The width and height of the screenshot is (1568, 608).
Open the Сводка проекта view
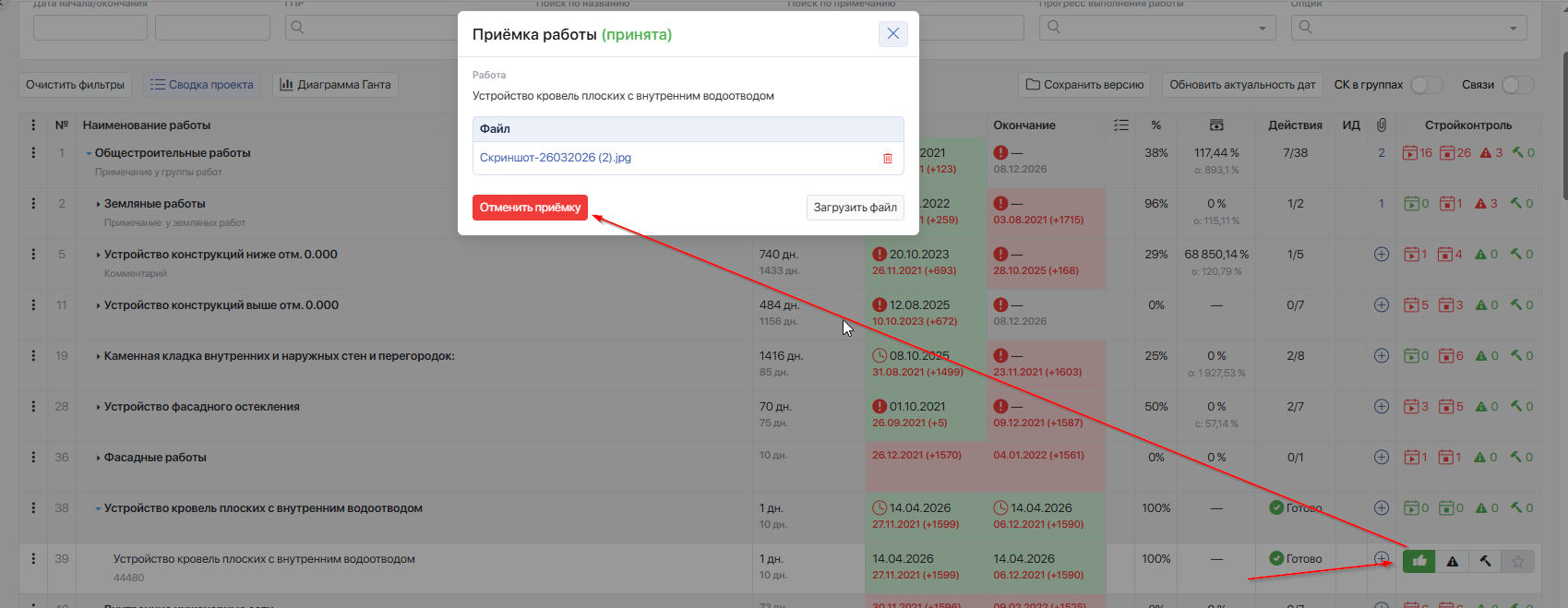202,85
